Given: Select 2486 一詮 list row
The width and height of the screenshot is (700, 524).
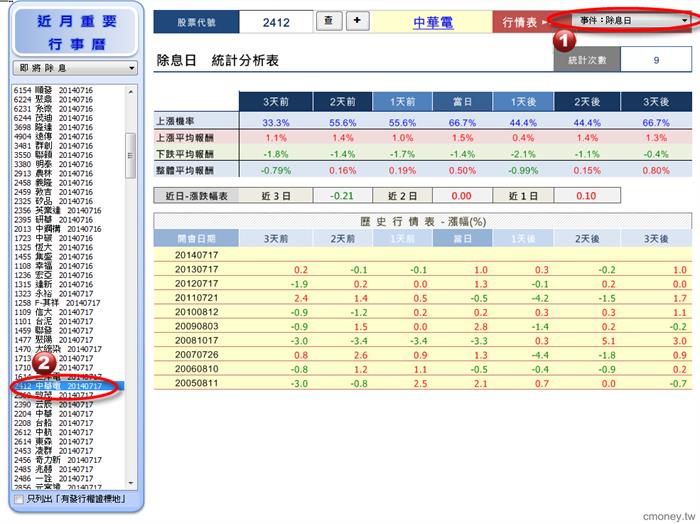Looking at the screenshot, I should [54, 478].
